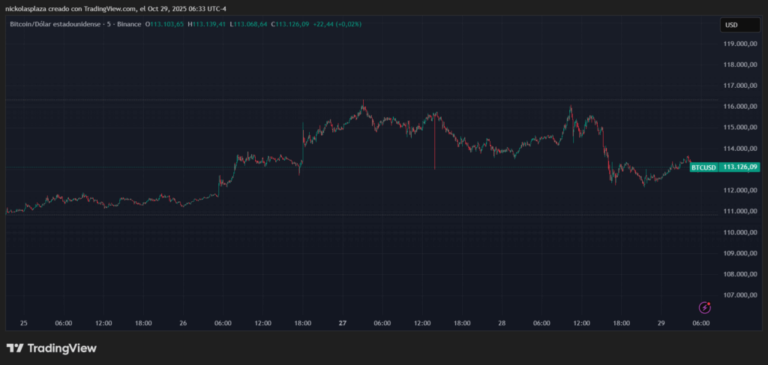Click the 107.000,00 price axis label
768x365 pixels.
click(740, 295)
